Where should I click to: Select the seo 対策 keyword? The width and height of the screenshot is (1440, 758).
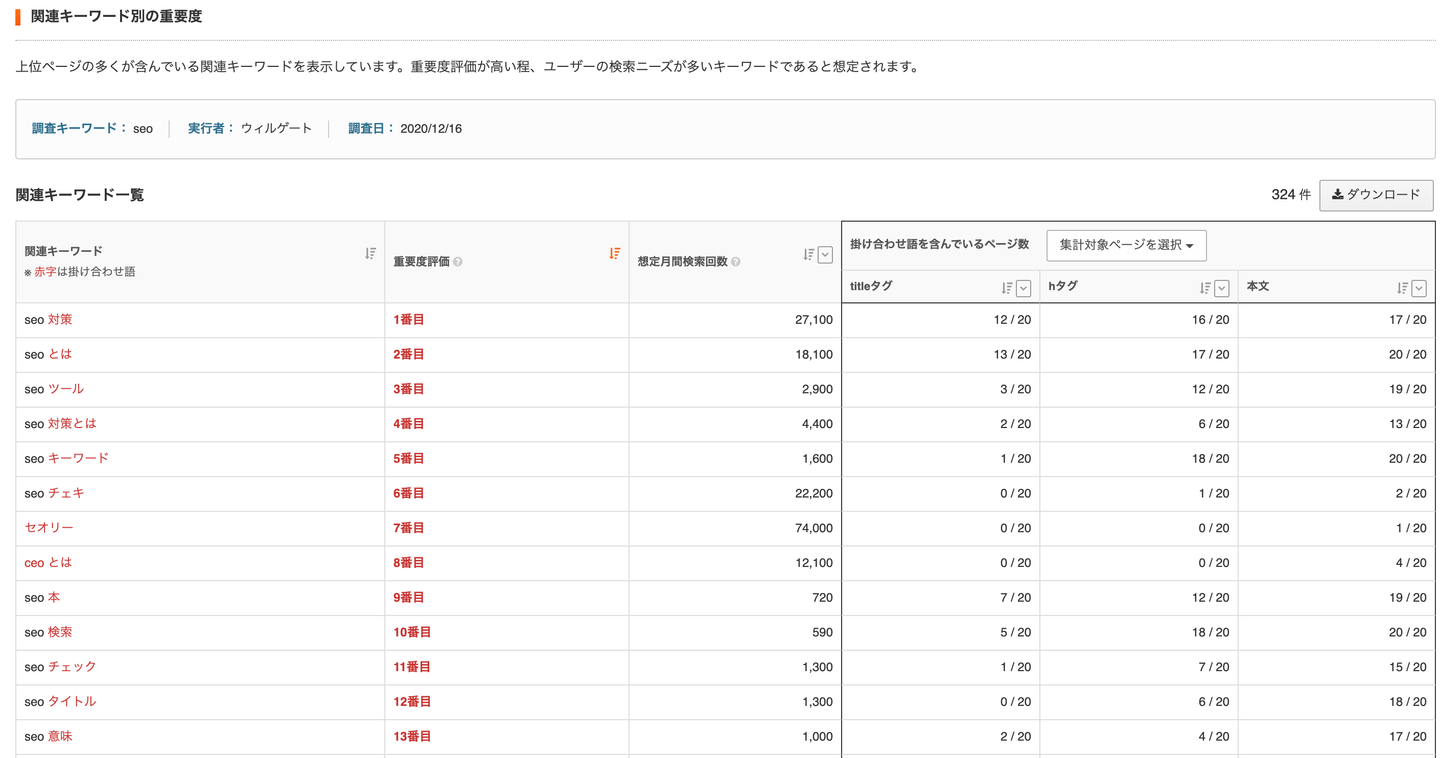[x=49, y=320]
